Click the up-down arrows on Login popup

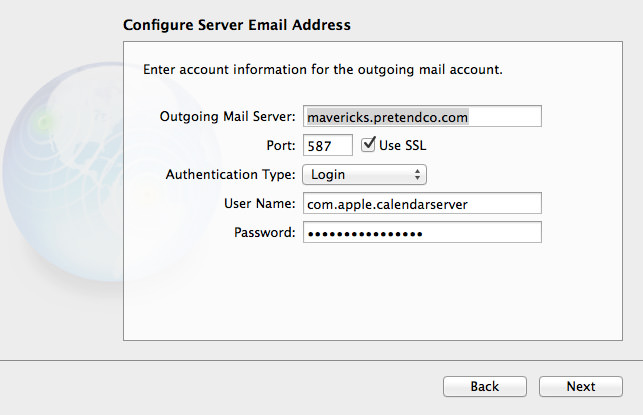(x=417, y=175)
